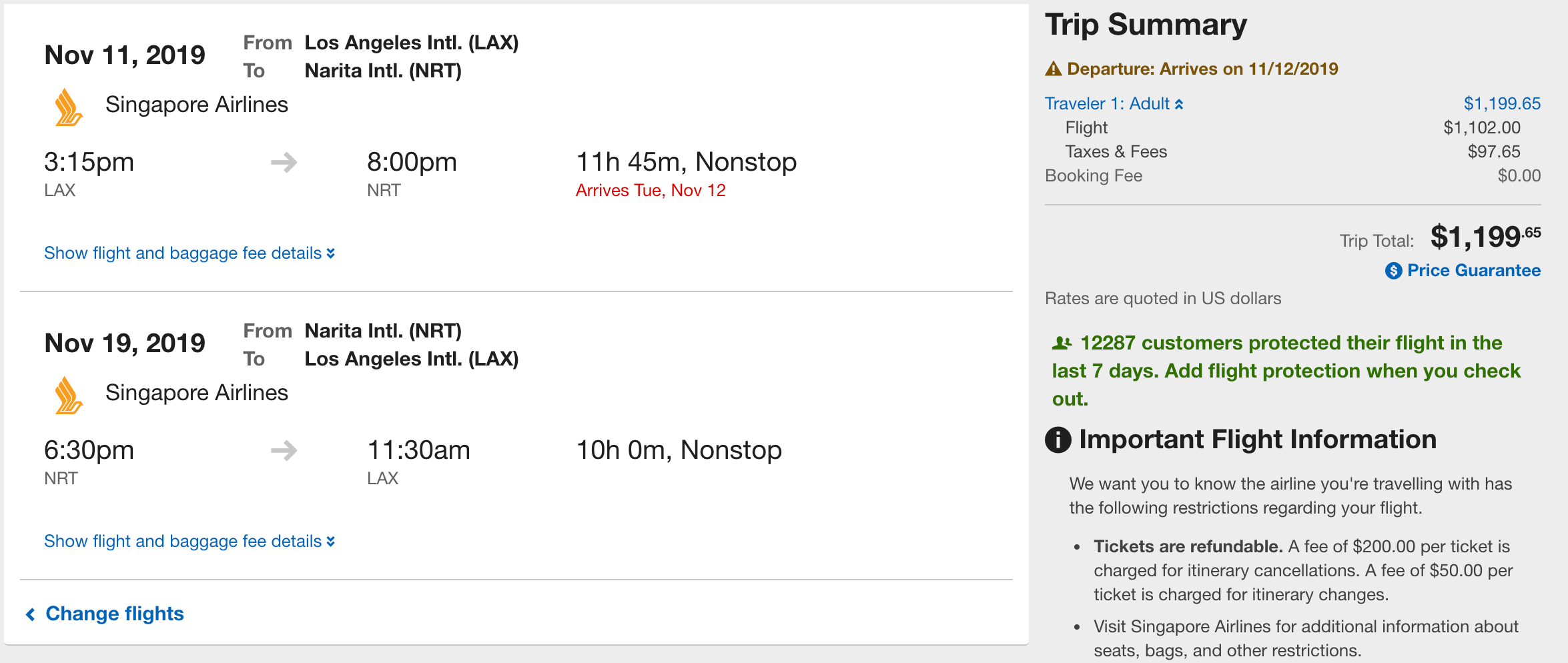This screenshot has width=1568, height=663.
Task: Click the outbound flight arrow icon
Action: [284, 162]
